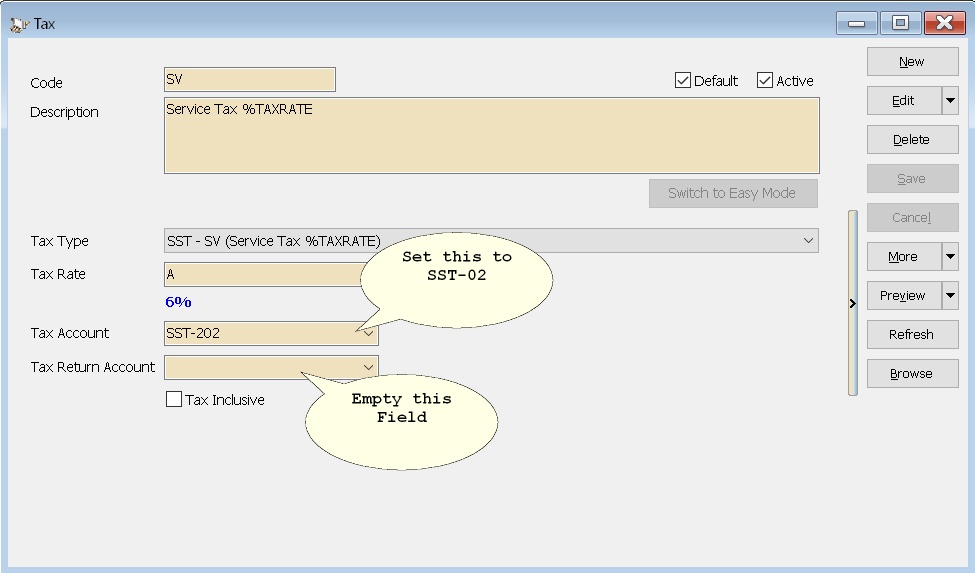Uncheck the Active checkbox
The width and height of the screenshot is (975, 573).
click(765, 81)
